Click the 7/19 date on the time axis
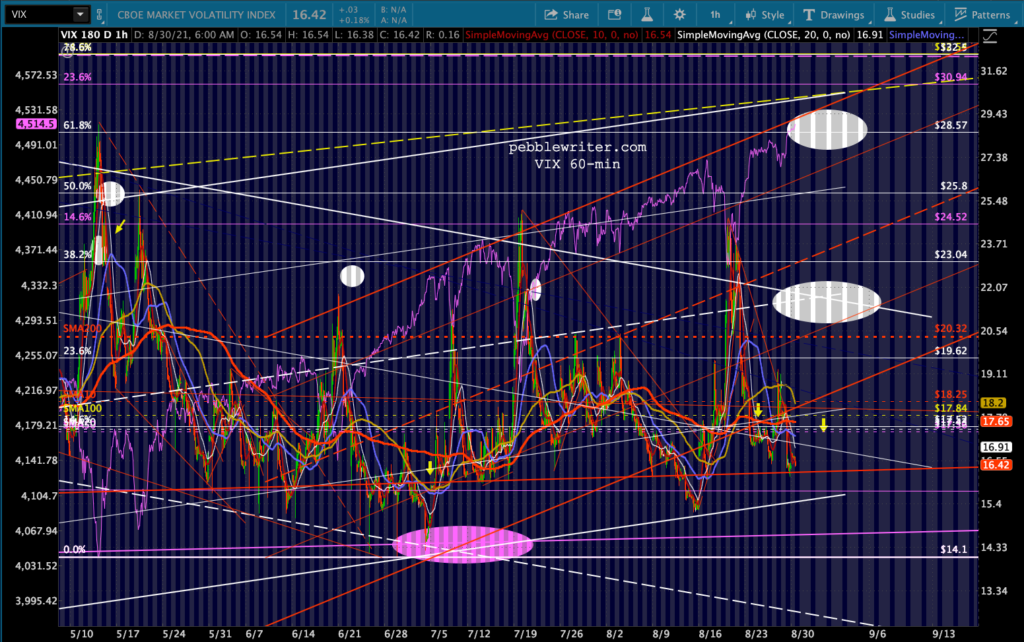The height and width of the screenshot is (642, 1024). click(525, 634)
